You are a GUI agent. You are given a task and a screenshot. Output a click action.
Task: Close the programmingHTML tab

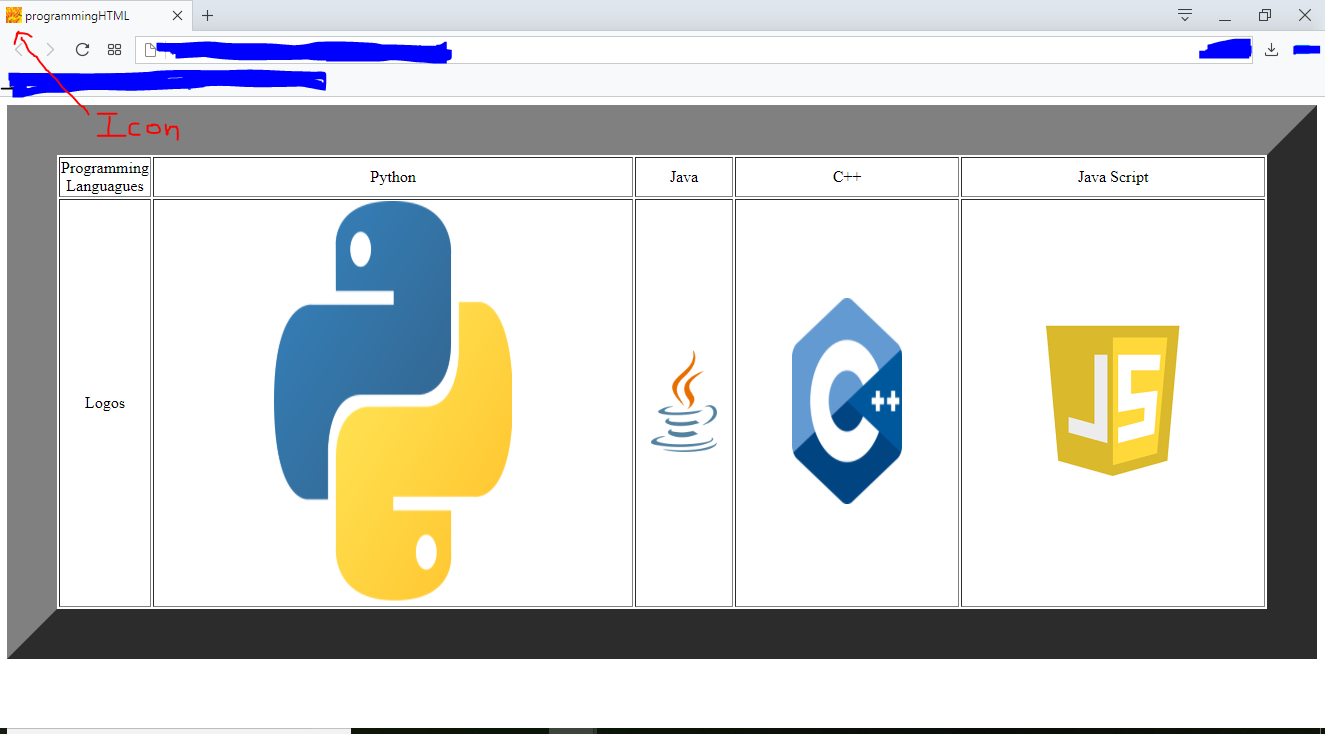click(177, 16)
